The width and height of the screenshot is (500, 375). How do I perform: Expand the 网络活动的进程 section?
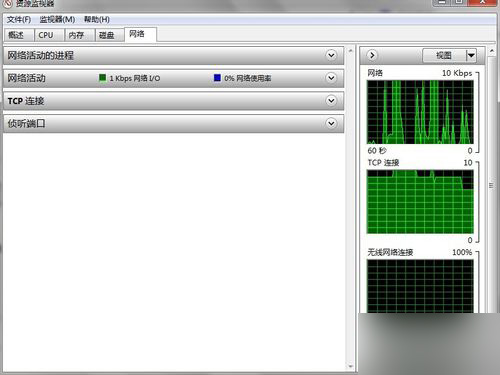click(x=331, y=55)
